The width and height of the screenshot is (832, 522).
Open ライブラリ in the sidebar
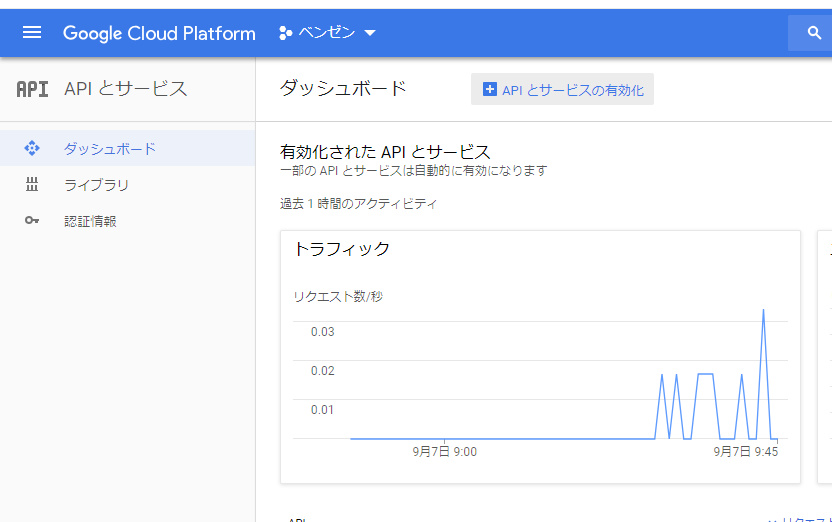127,185
